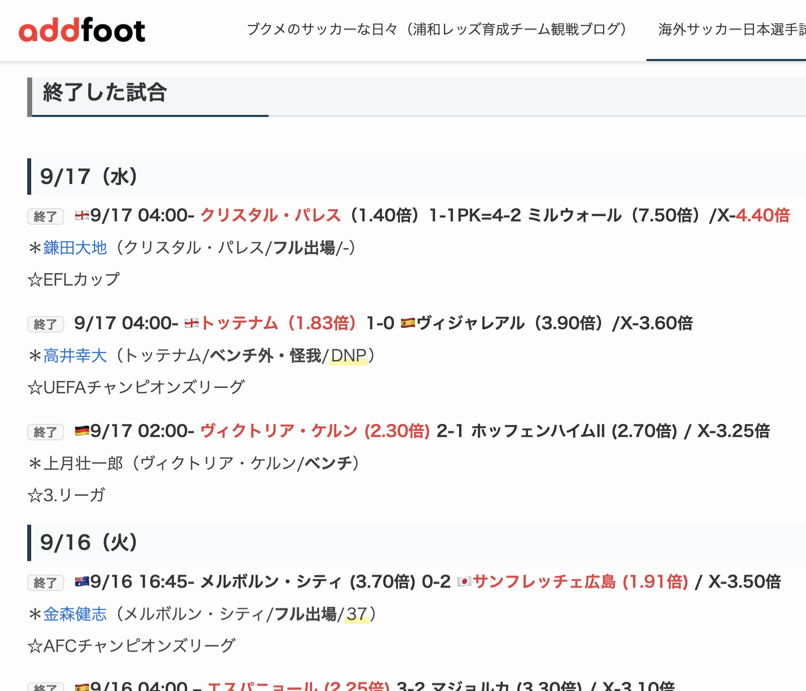Click England flag before クリスタル・パレス row
806x691 pixels.
tap(82, 215)
